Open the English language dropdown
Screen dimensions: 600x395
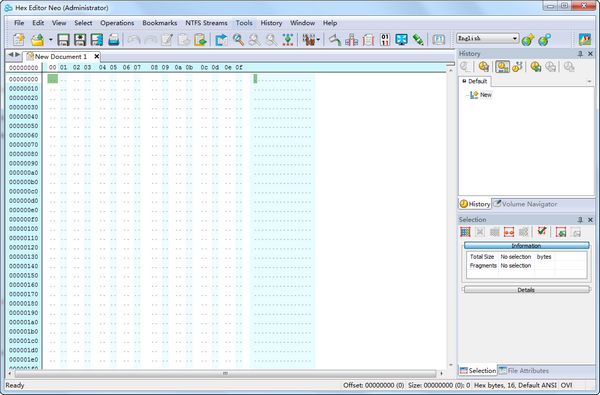[488, 38]
